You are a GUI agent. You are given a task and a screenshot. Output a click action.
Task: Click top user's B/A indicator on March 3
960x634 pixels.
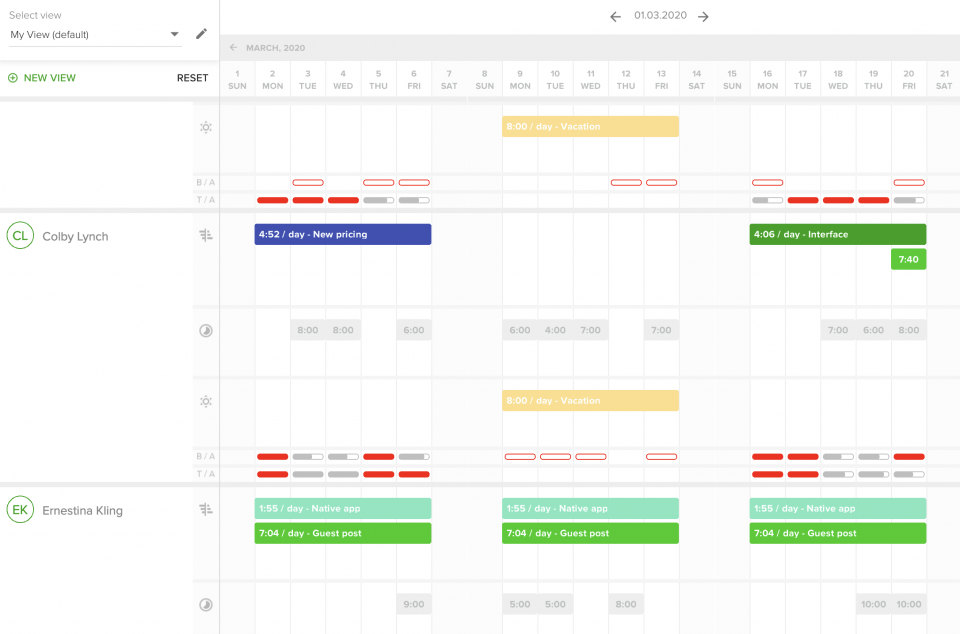click(308, 182)
